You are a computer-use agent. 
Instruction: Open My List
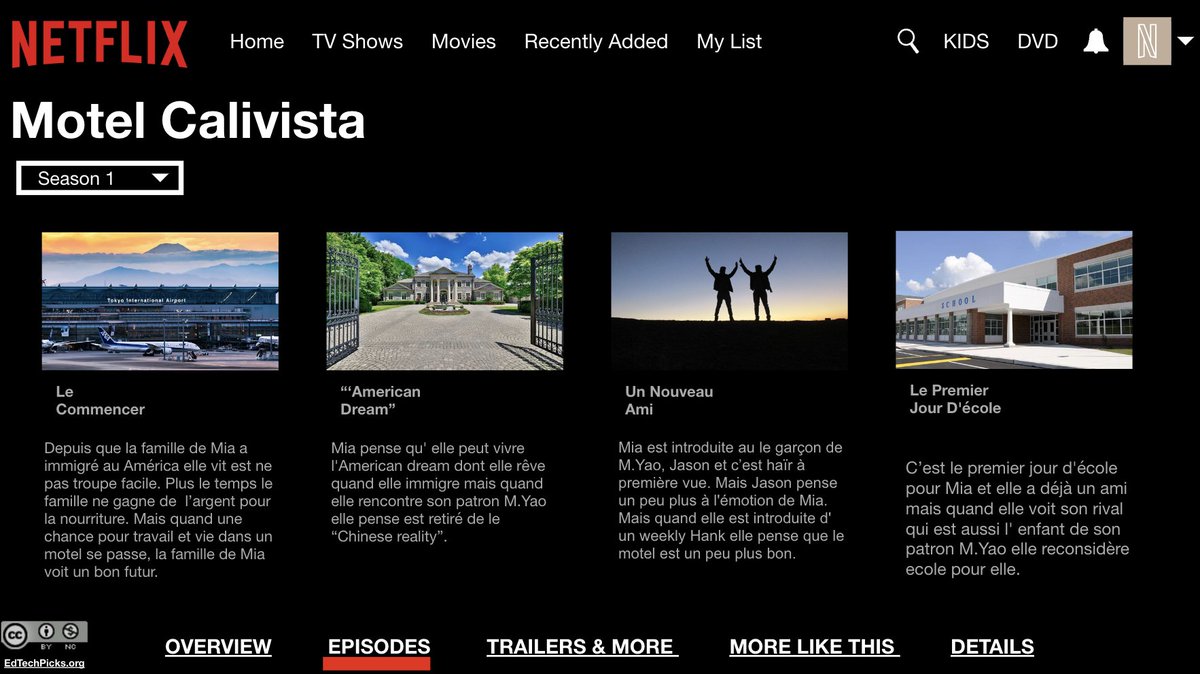pos(729,41)
